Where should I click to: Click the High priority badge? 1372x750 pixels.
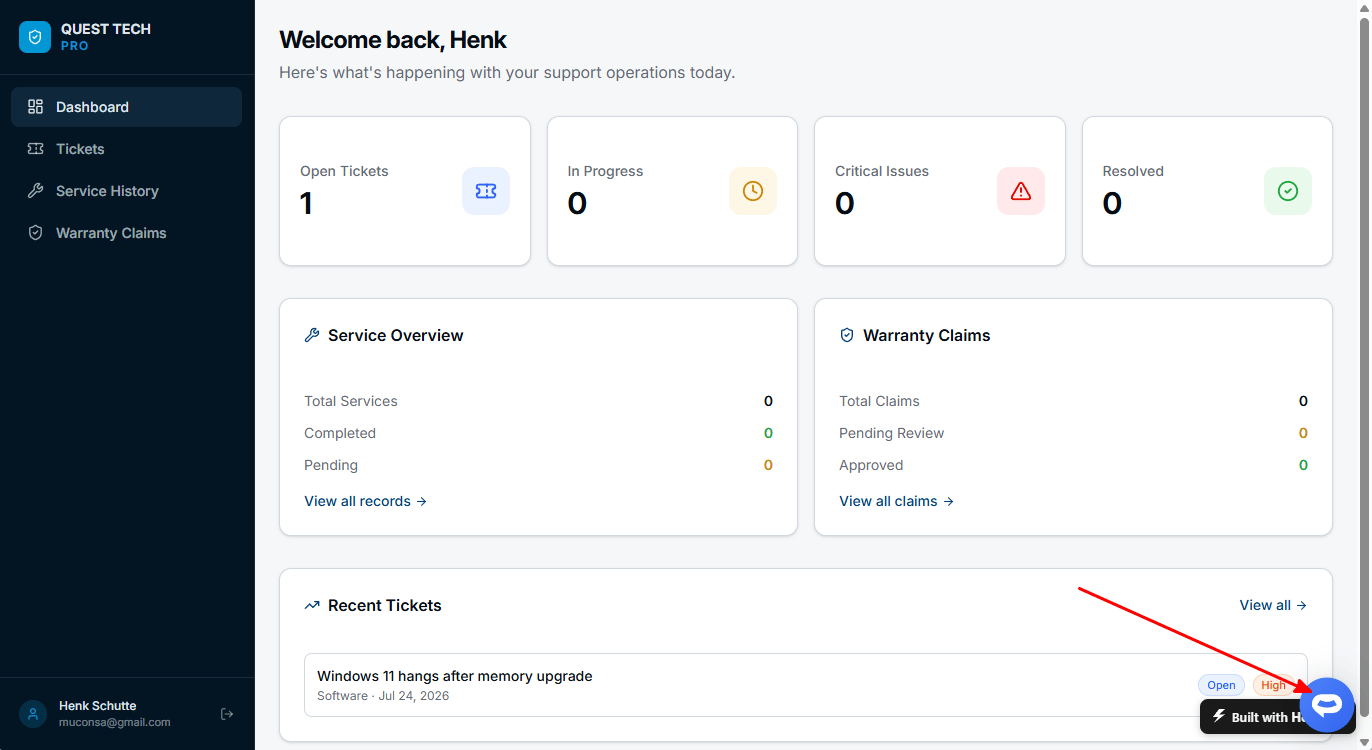coord(1273,685)
